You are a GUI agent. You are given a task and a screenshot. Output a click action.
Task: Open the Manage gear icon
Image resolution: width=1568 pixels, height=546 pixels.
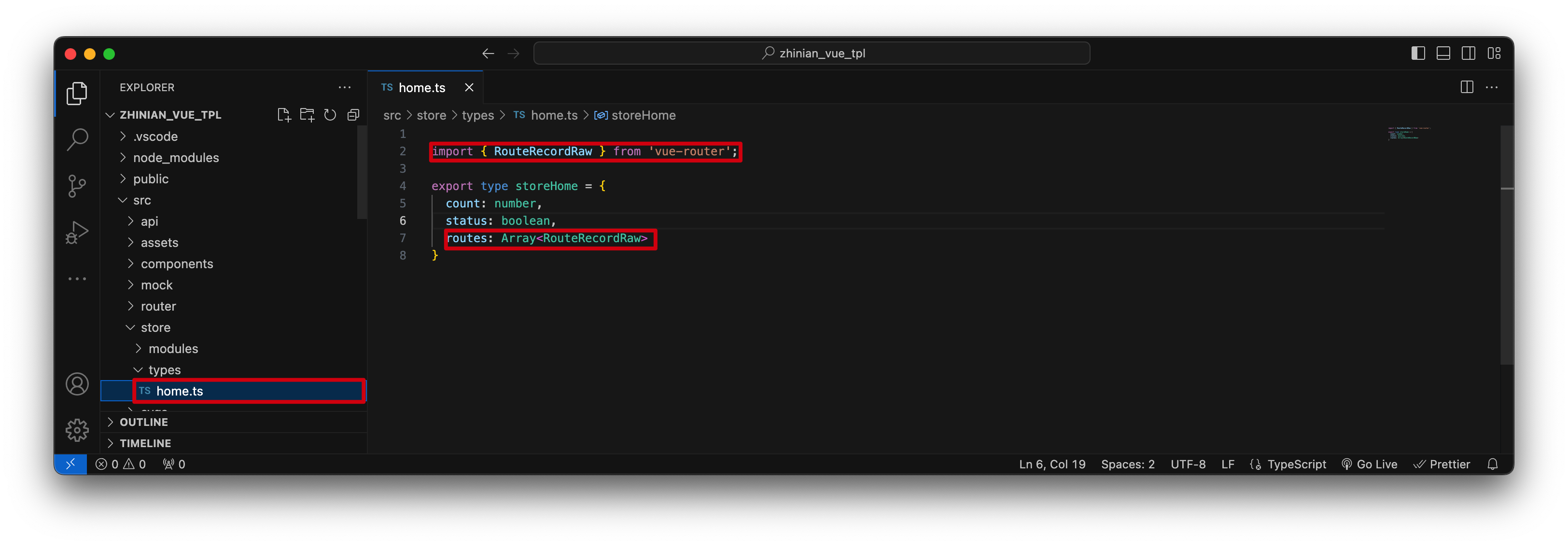pos(77,430)
